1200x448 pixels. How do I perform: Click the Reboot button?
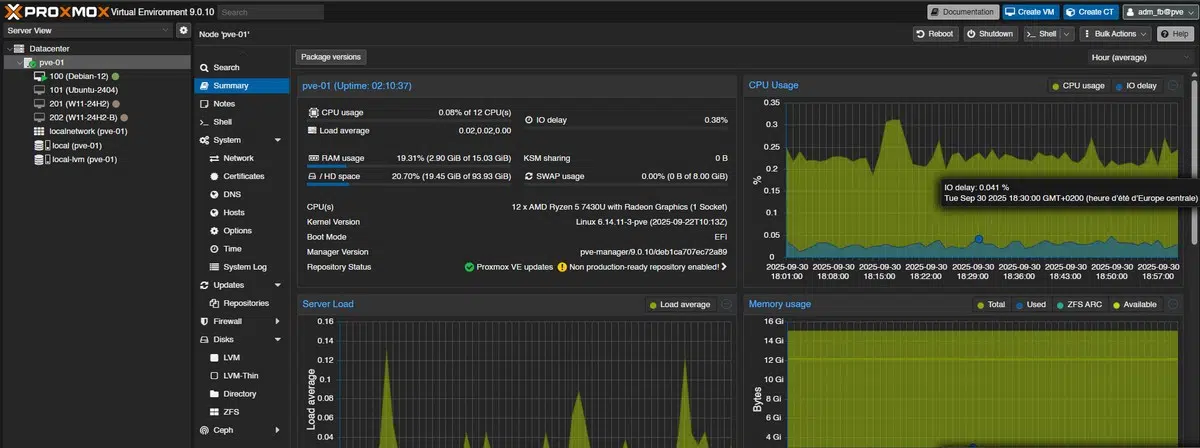click(935, 33)
